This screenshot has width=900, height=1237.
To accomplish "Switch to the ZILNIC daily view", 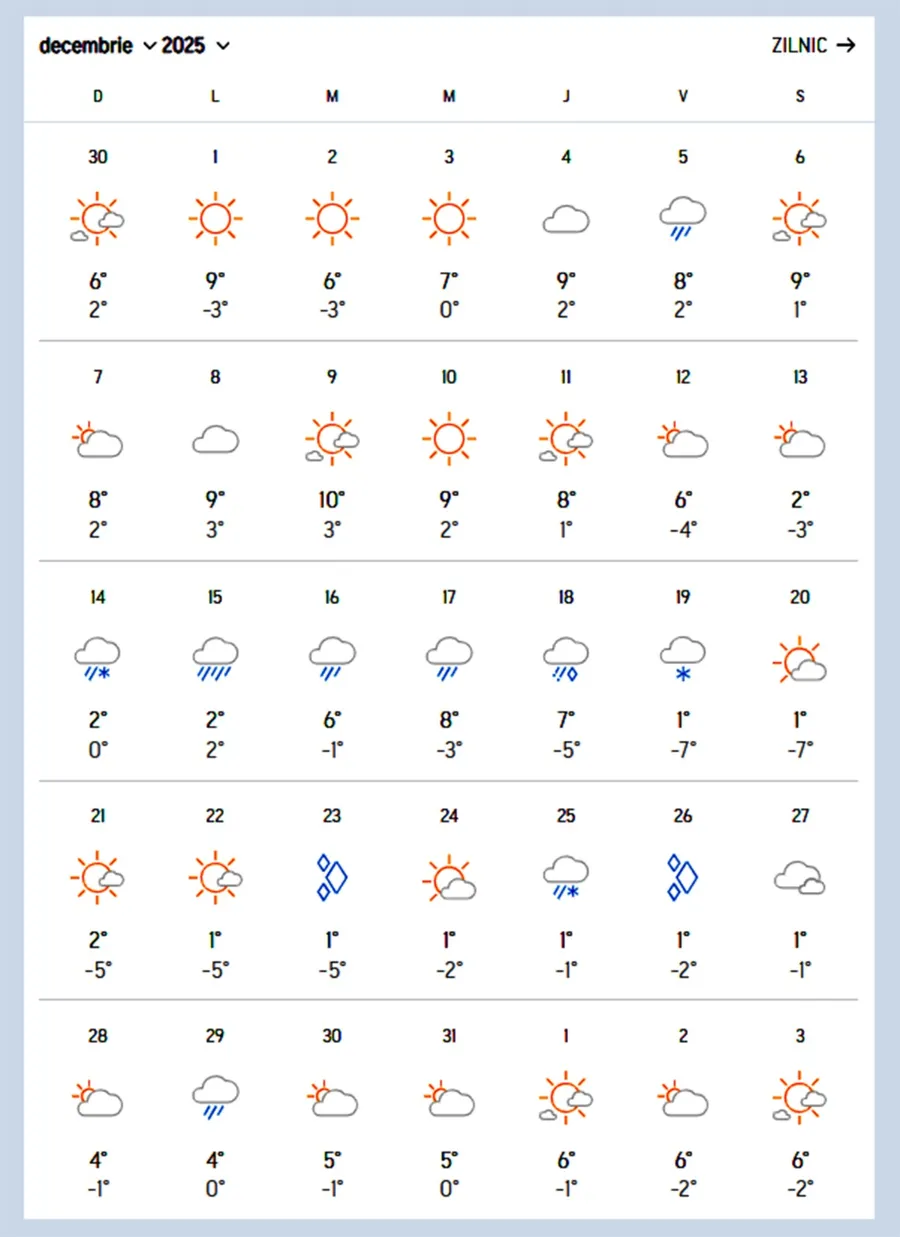I will (813, 45).
